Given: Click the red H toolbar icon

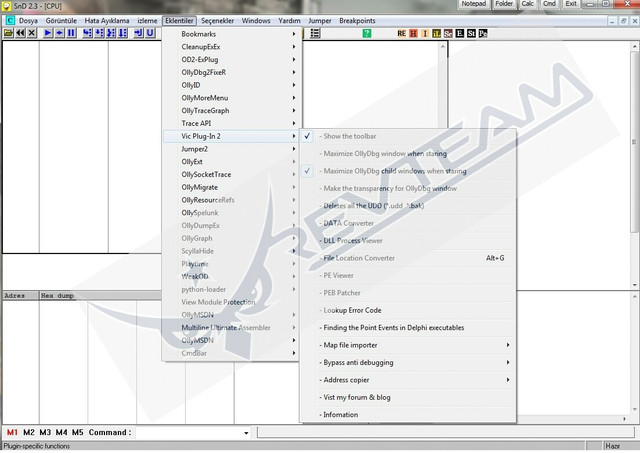Looking at the screenshot, I should click(413, 33).
